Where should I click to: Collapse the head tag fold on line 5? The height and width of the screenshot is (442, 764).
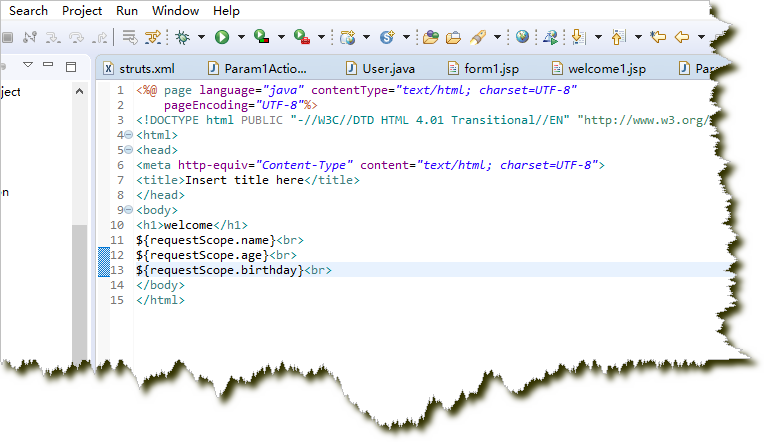[128, 150]
